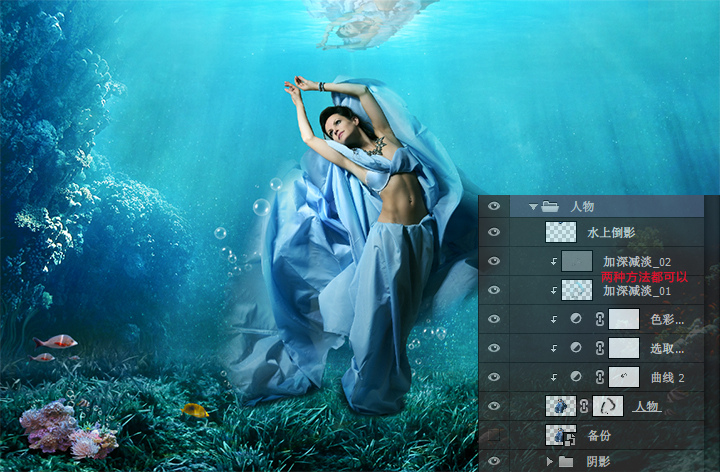Select 人物 layer image thumbnail

pyautogui.click(x=561, y=406)
